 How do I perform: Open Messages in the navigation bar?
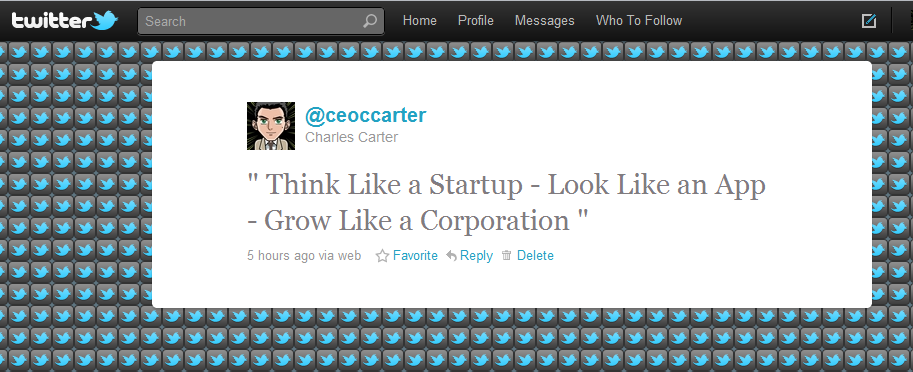click(x=544, y=21)
